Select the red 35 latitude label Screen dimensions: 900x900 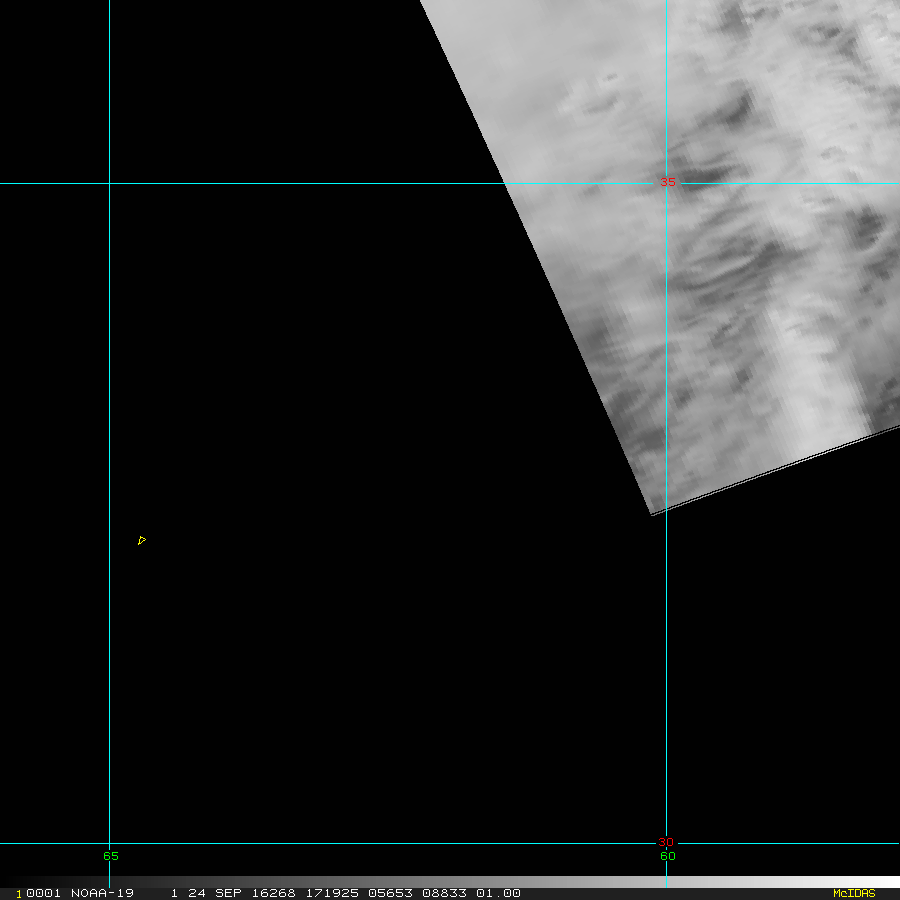tap(667, 183)
